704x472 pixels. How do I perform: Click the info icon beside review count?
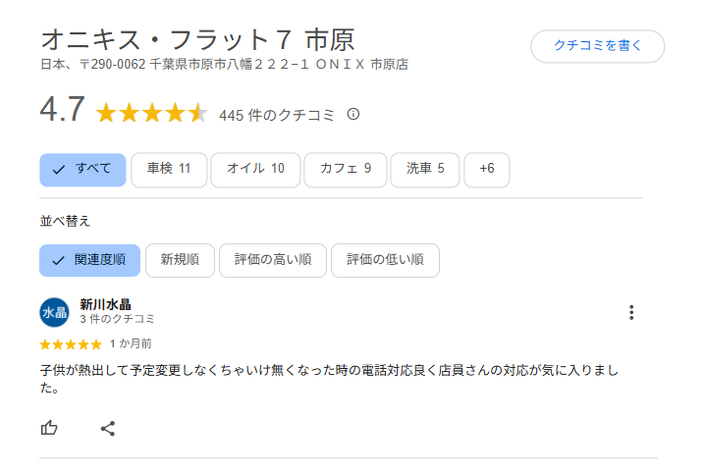353,114
